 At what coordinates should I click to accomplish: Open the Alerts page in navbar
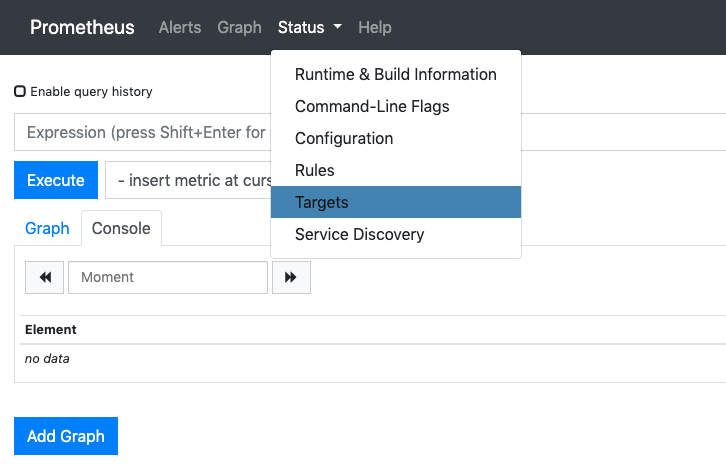tap(180, 28)
